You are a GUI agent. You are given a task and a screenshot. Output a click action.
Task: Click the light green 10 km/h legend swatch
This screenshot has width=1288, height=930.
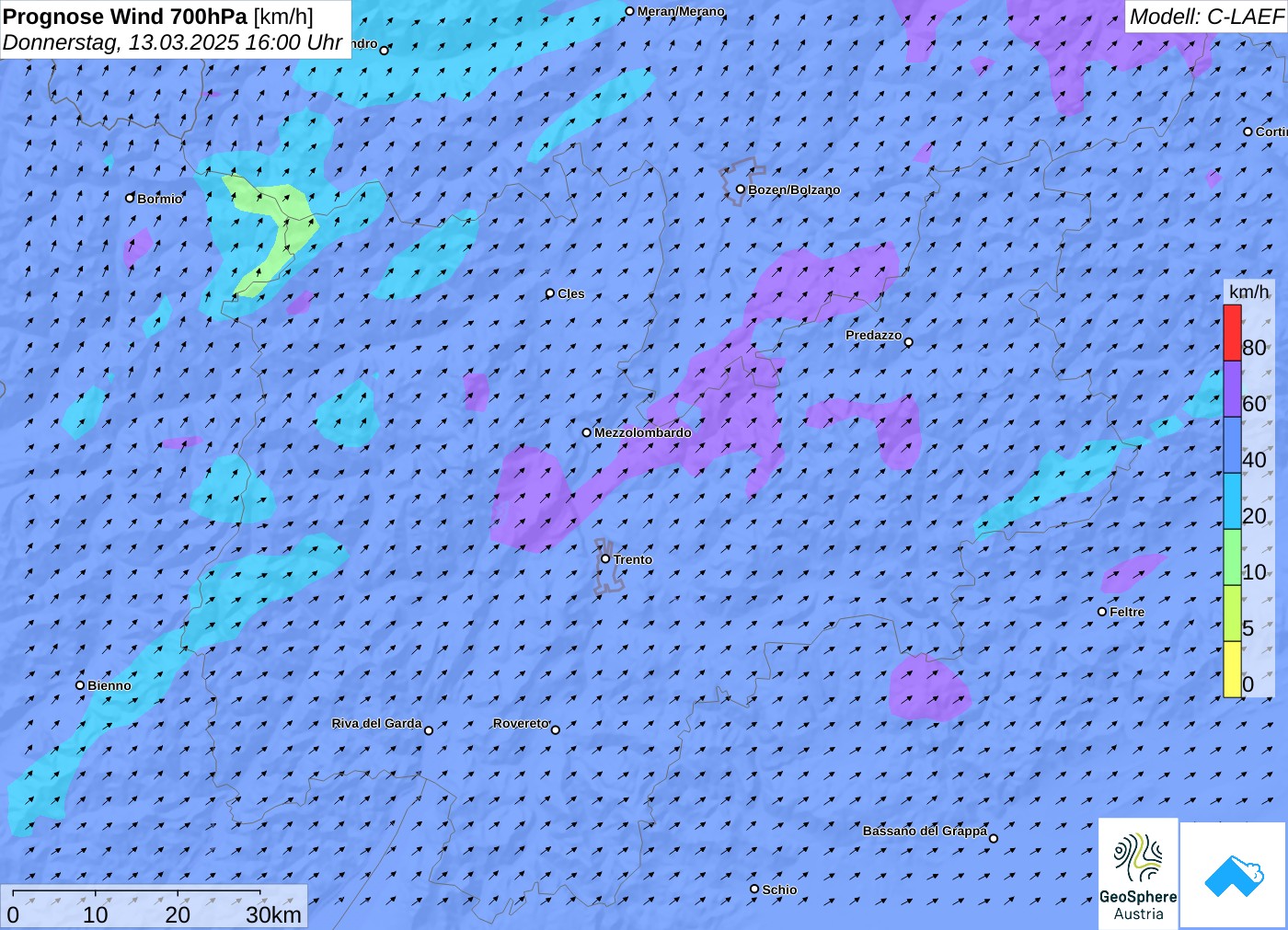1232,557
